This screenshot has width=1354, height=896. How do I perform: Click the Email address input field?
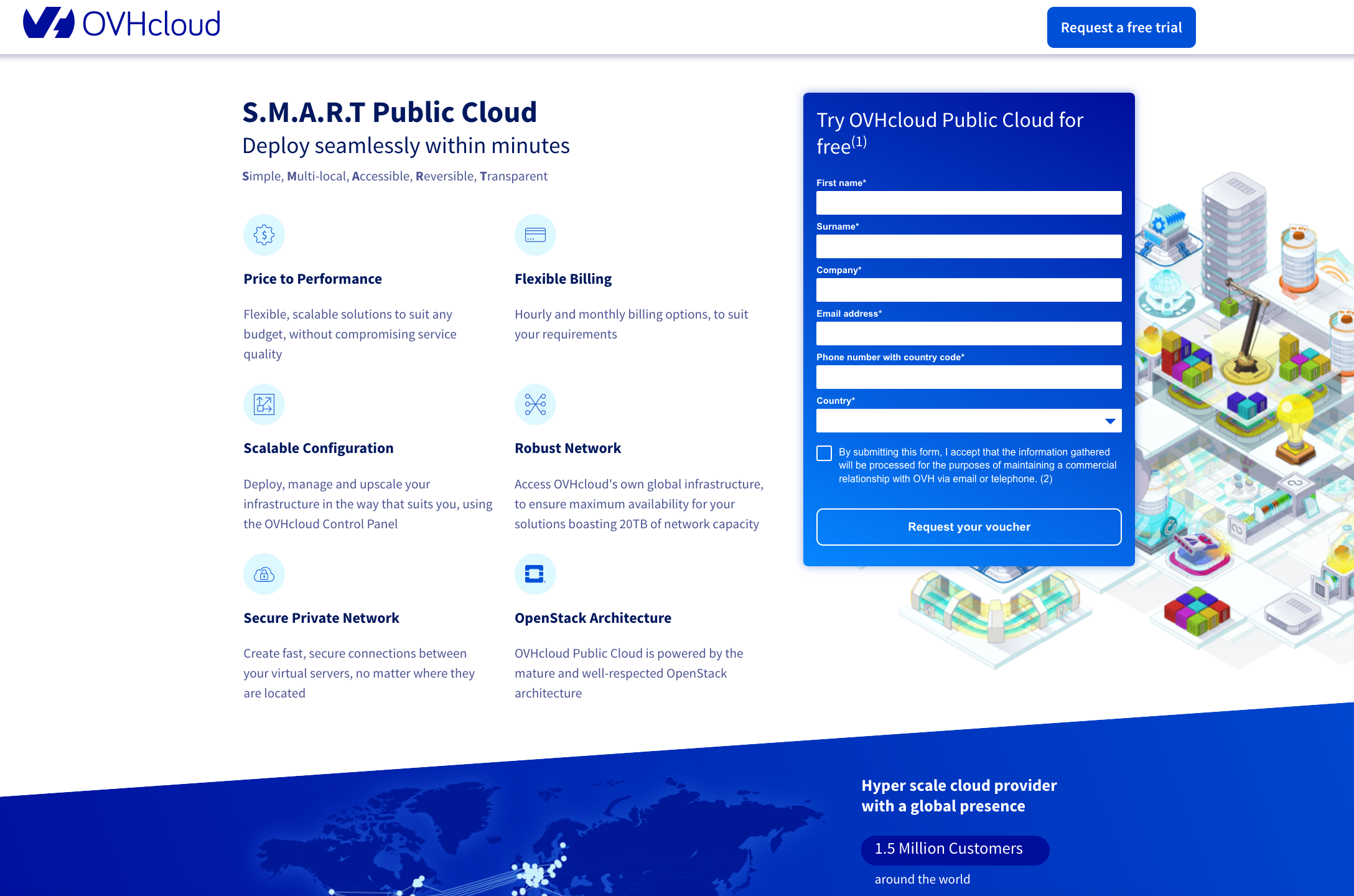[x=969, y=334]
